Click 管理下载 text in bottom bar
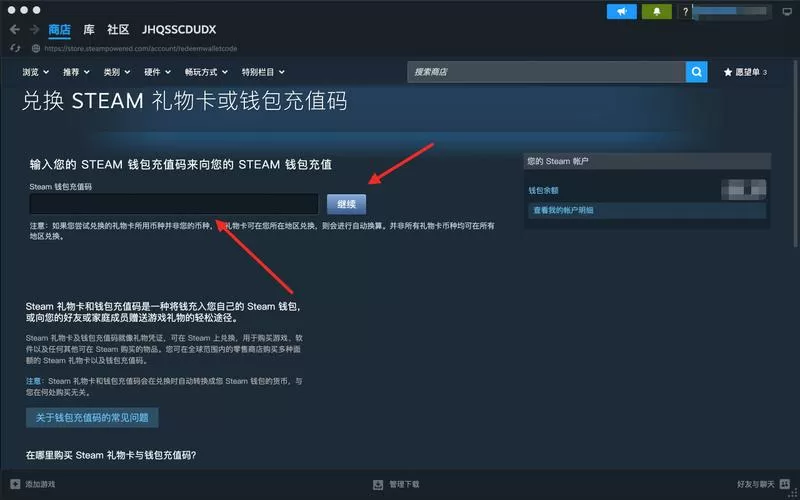 coord(404,484)
